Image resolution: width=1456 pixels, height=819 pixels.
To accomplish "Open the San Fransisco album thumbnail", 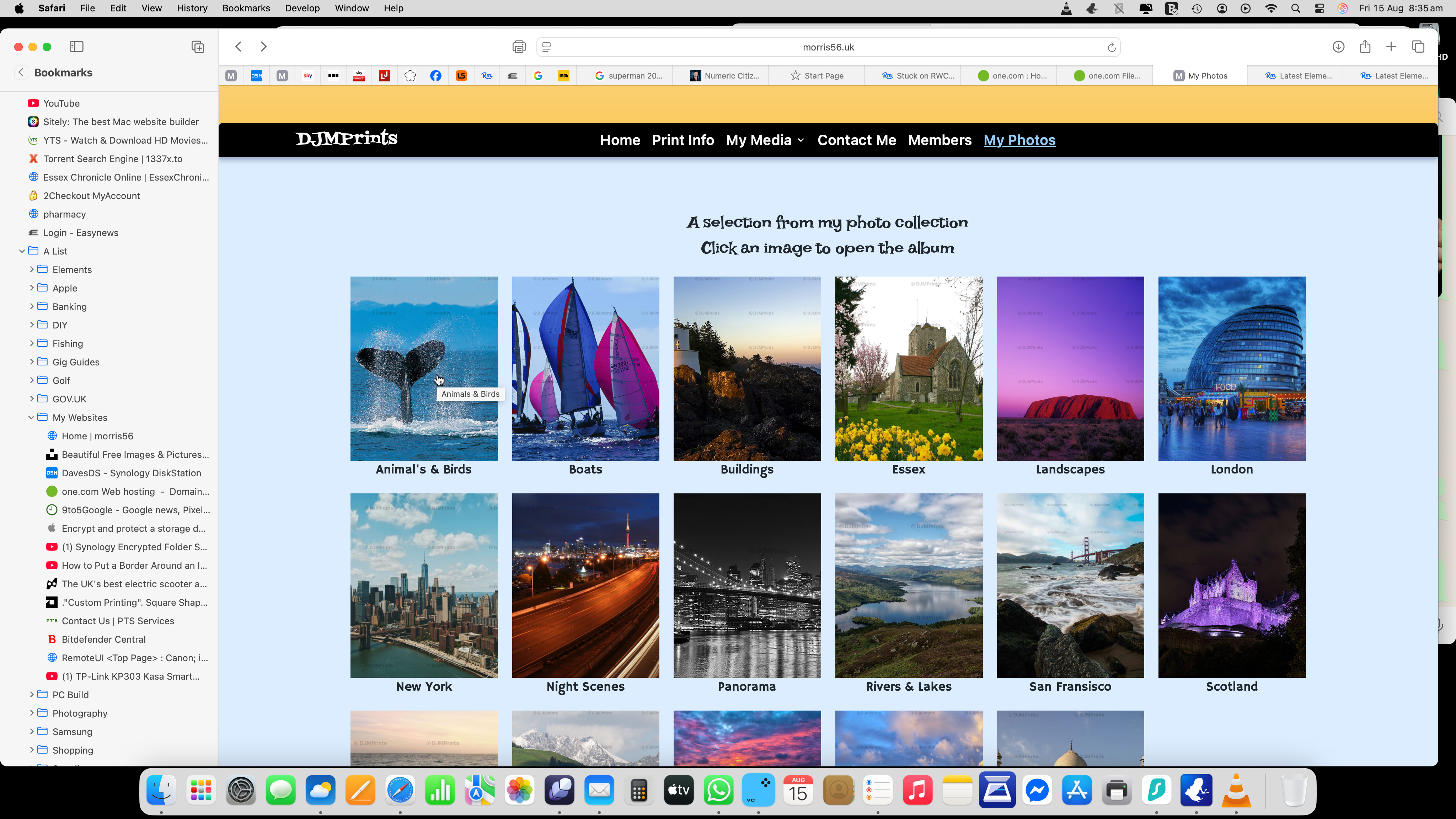I will point(1071,585).
